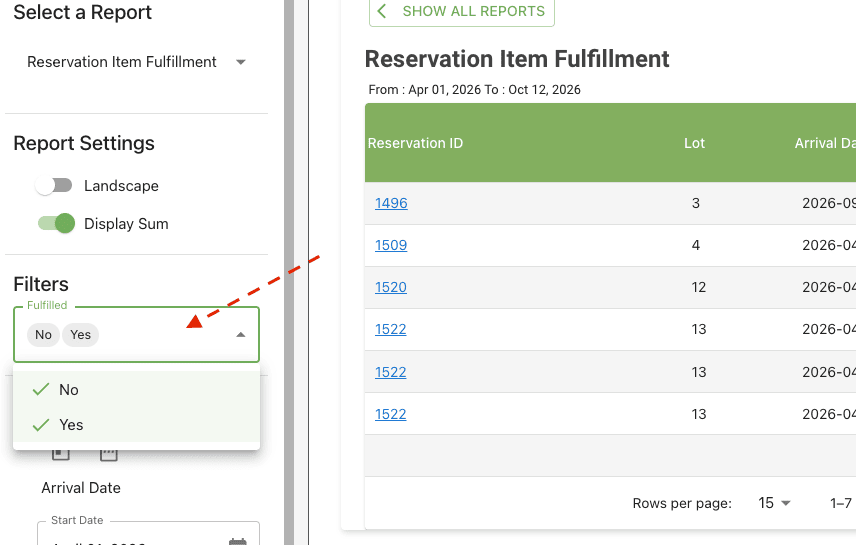Image resolution: width=856 pixels, height=545 pixels.
Task: Go back with Show All Reports button
Action: (462, 12)
